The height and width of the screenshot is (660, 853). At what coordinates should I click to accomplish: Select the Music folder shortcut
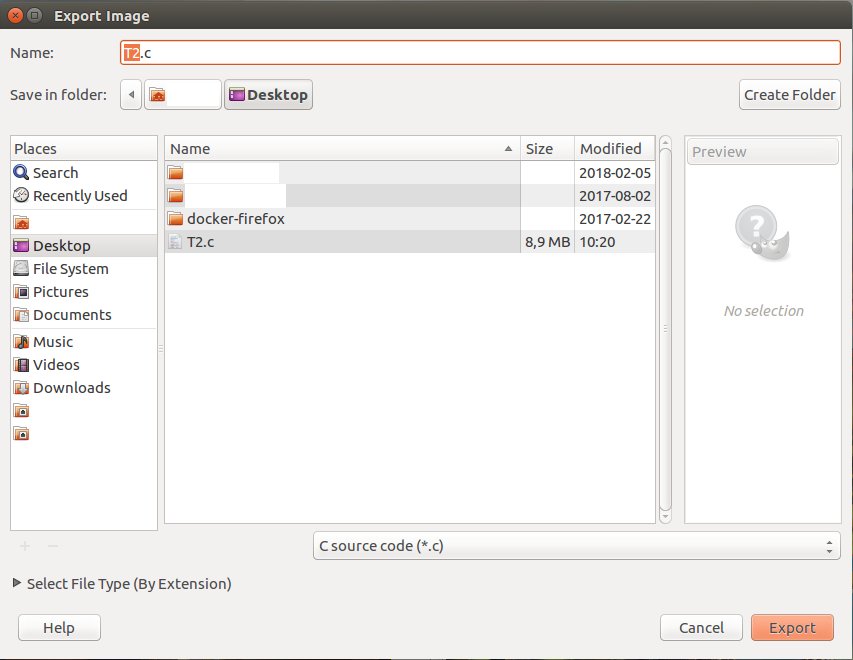52,342
